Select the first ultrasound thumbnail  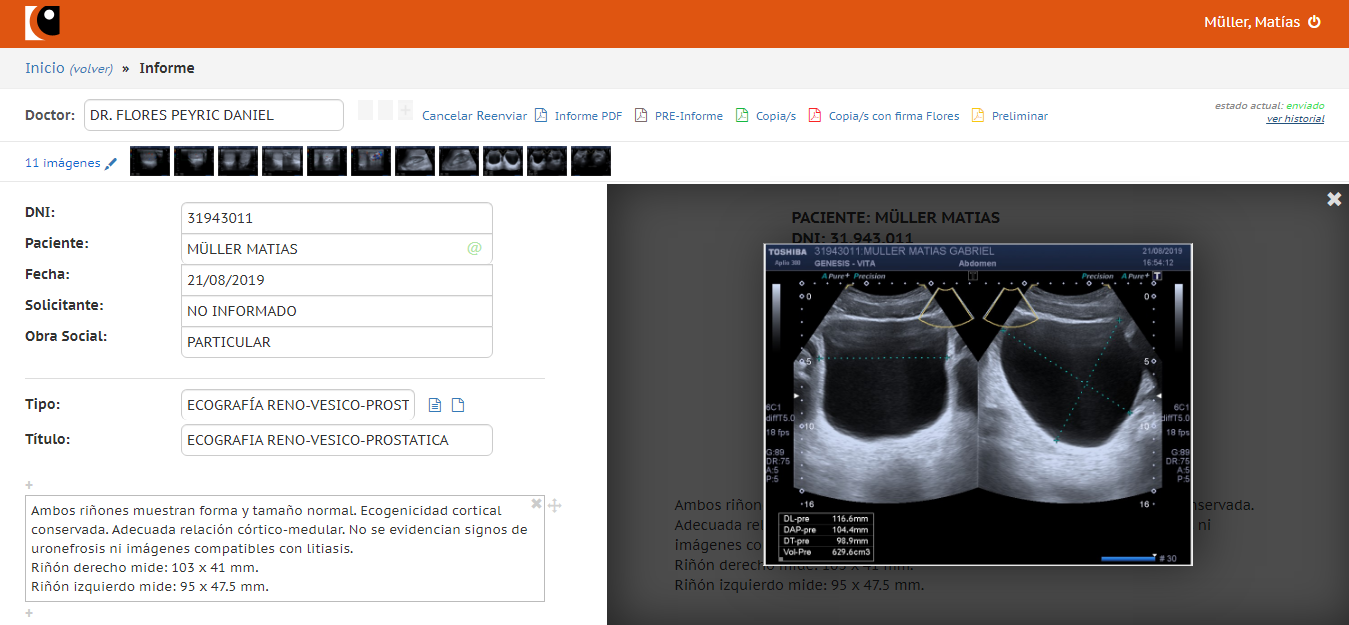point(150,162)
